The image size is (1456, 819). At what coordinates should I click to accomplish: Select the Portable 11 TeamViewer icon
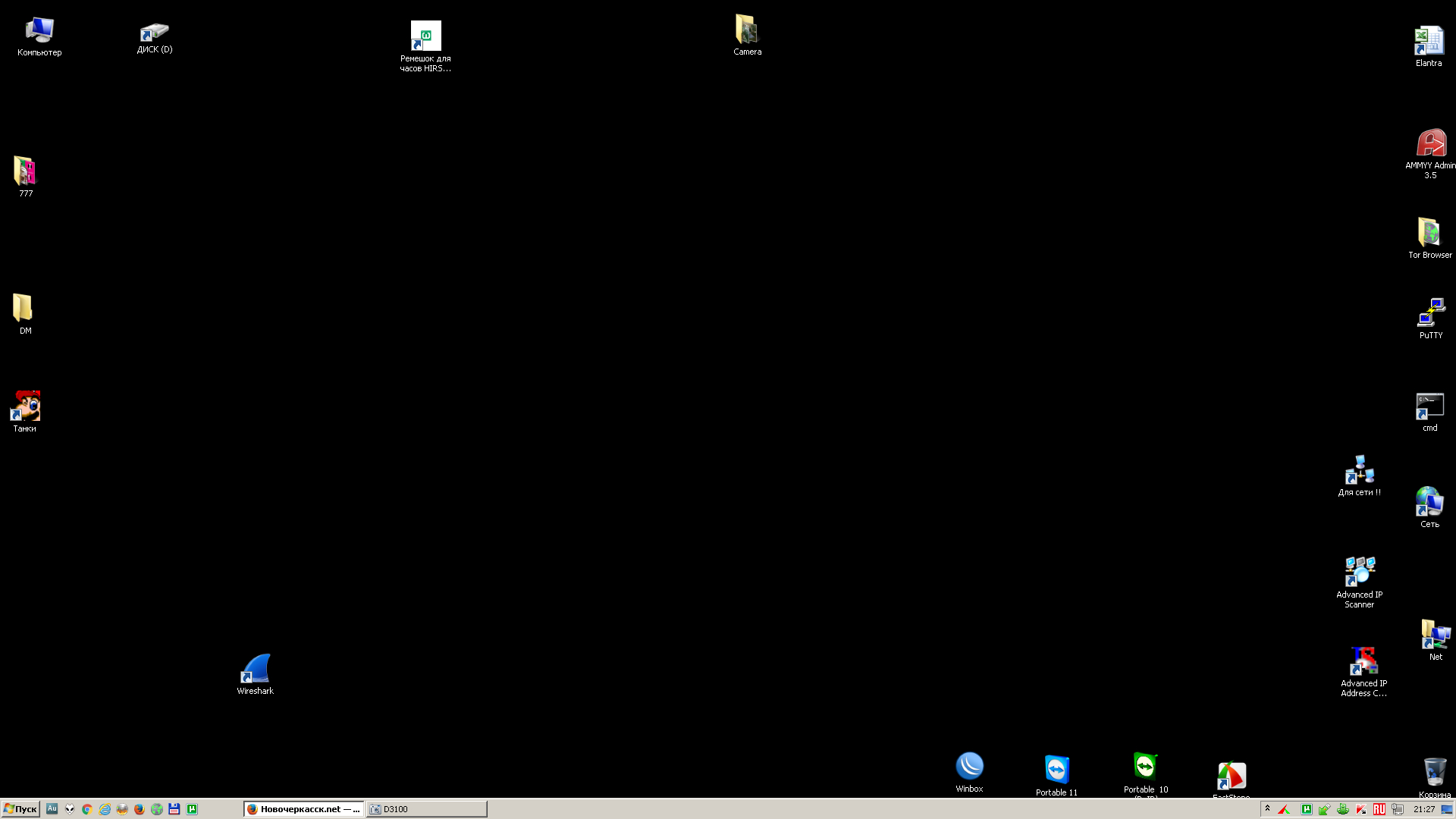point(1056,775)
